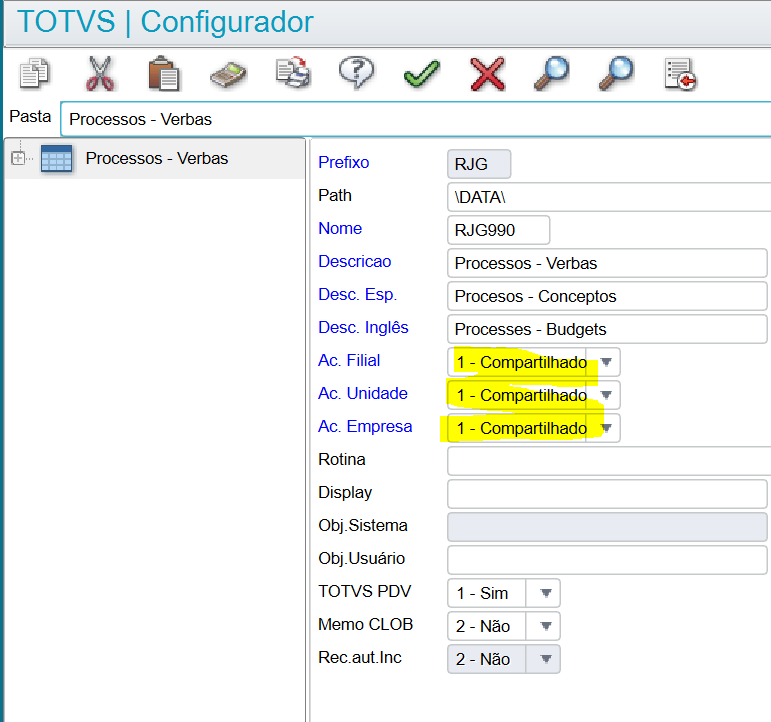
Task: Click the empty Rotina field
Action: [609, 461]
